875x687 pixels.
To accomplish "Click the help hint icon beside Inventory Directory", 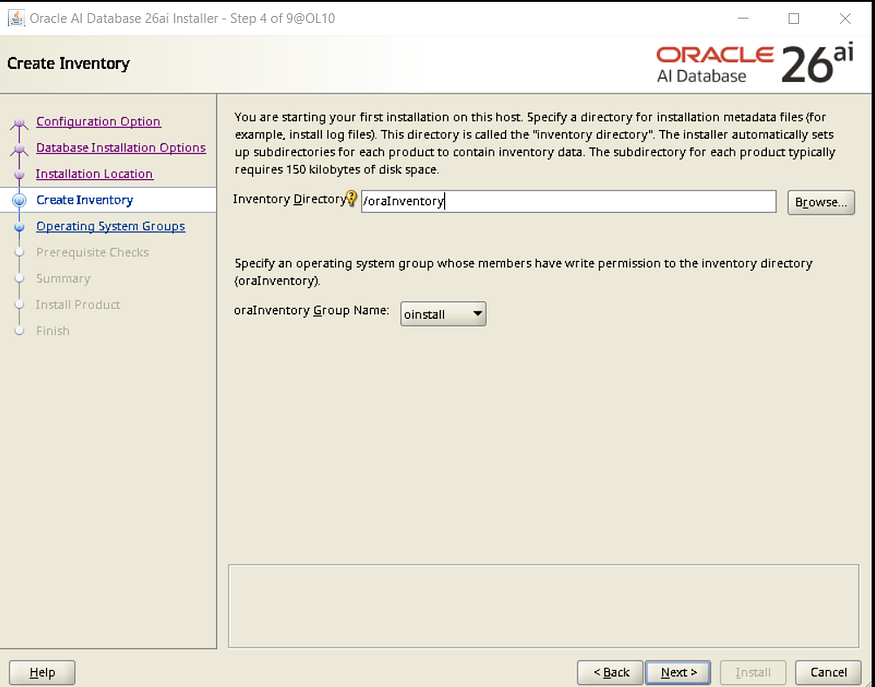I will point(351,198).
